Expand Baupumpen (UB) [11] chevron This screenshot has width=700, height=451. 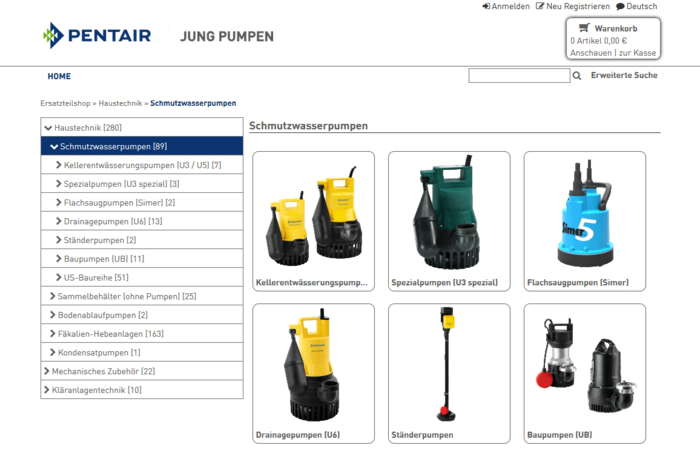pos(58,259)
